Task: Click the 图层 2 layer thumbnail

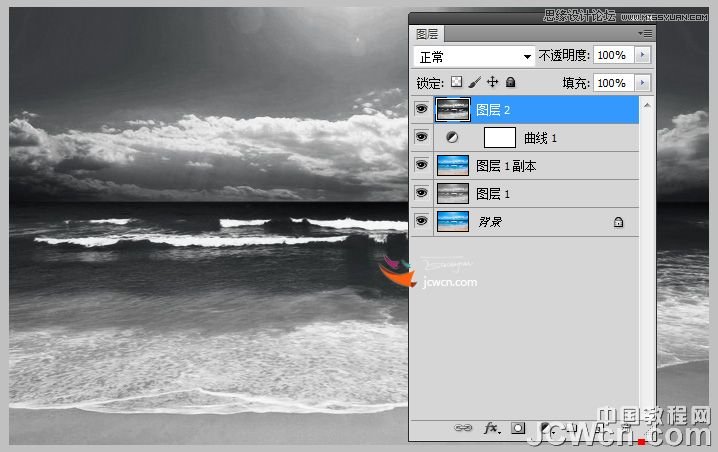Action: tap(452, 109)
